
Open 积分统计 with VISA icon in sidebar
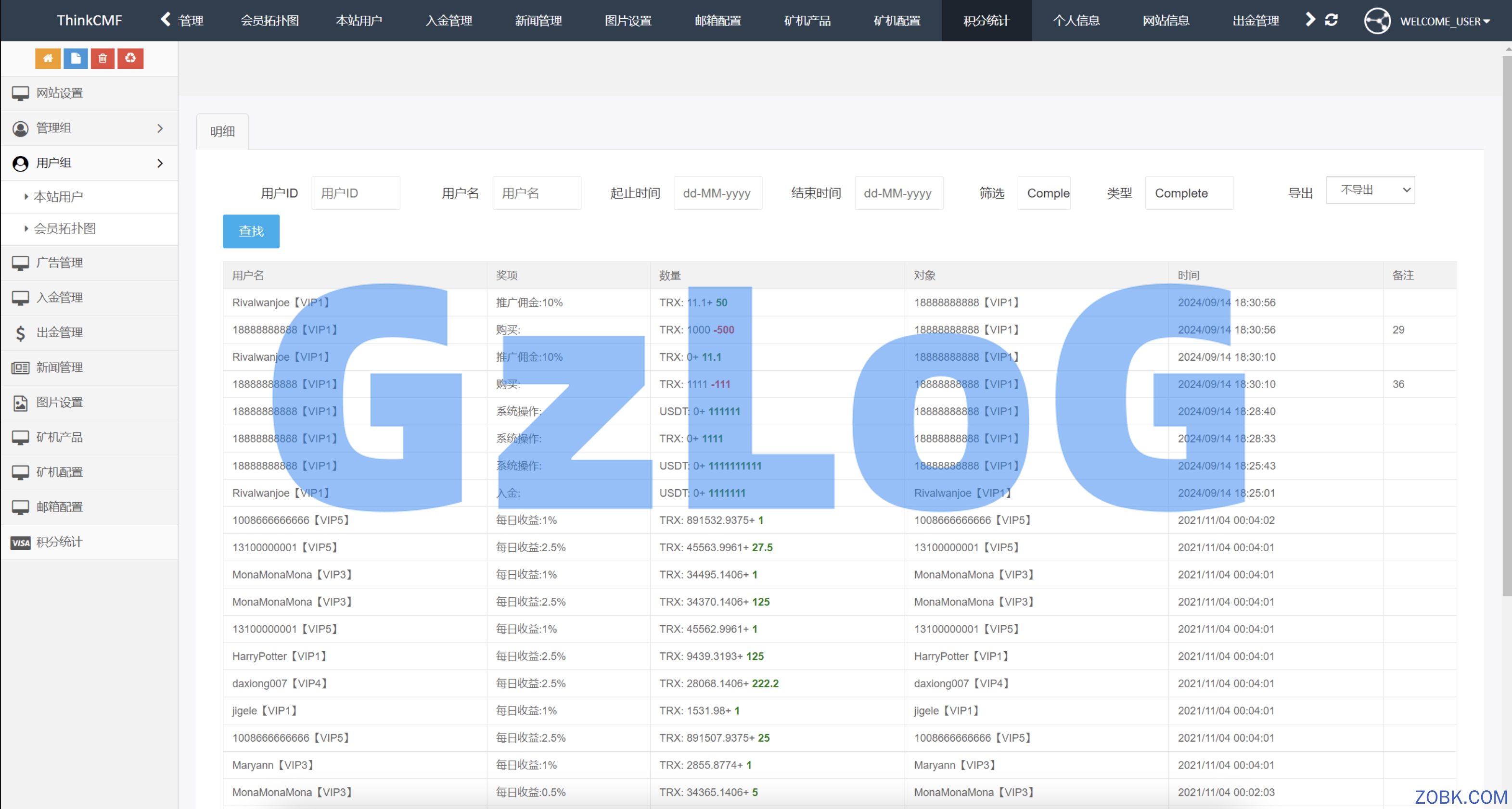click(59, 542)
